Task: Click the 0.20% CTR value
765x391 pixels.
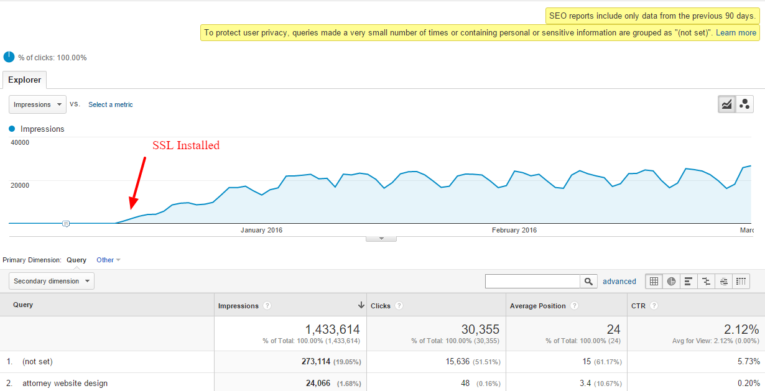Action: 748,384
